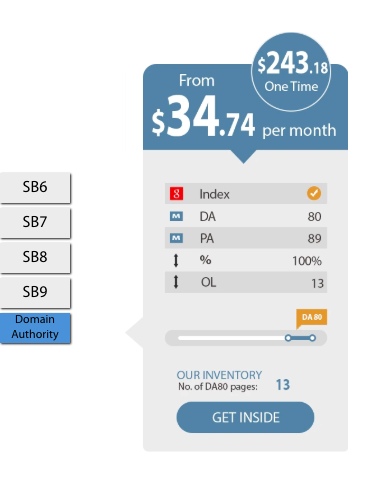The width and height of the screenshot is (387, 482).
Task: Select the SB6 tab
Action: [x=35, y=187]
